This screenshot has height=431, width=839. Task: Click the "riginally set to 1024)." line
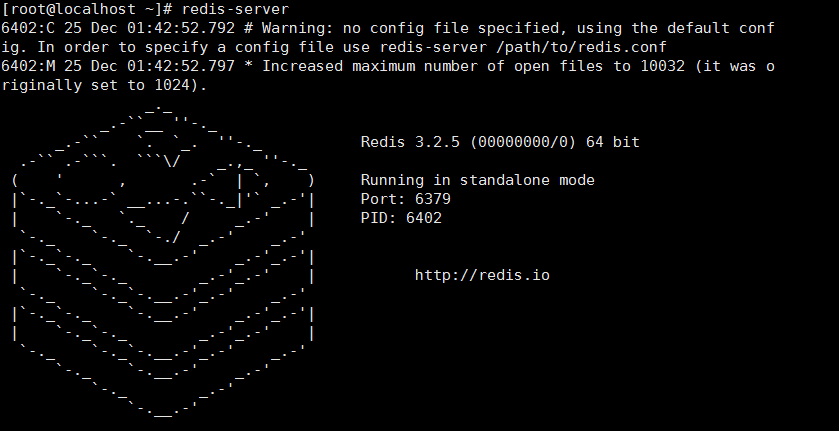tap(104, 86)
